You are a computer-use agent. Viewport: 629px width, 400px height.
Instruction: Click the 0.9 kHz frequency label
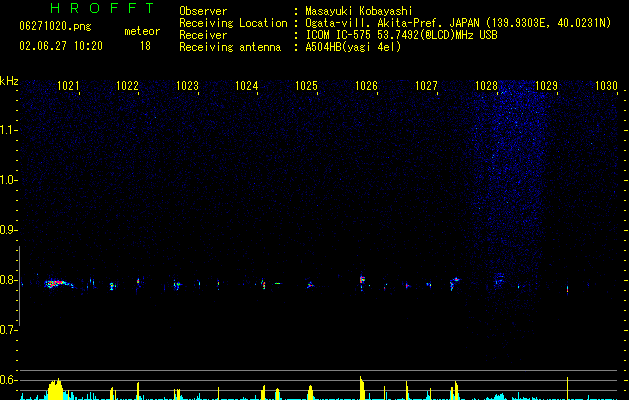pyautogui.click(x=8, y=230)
